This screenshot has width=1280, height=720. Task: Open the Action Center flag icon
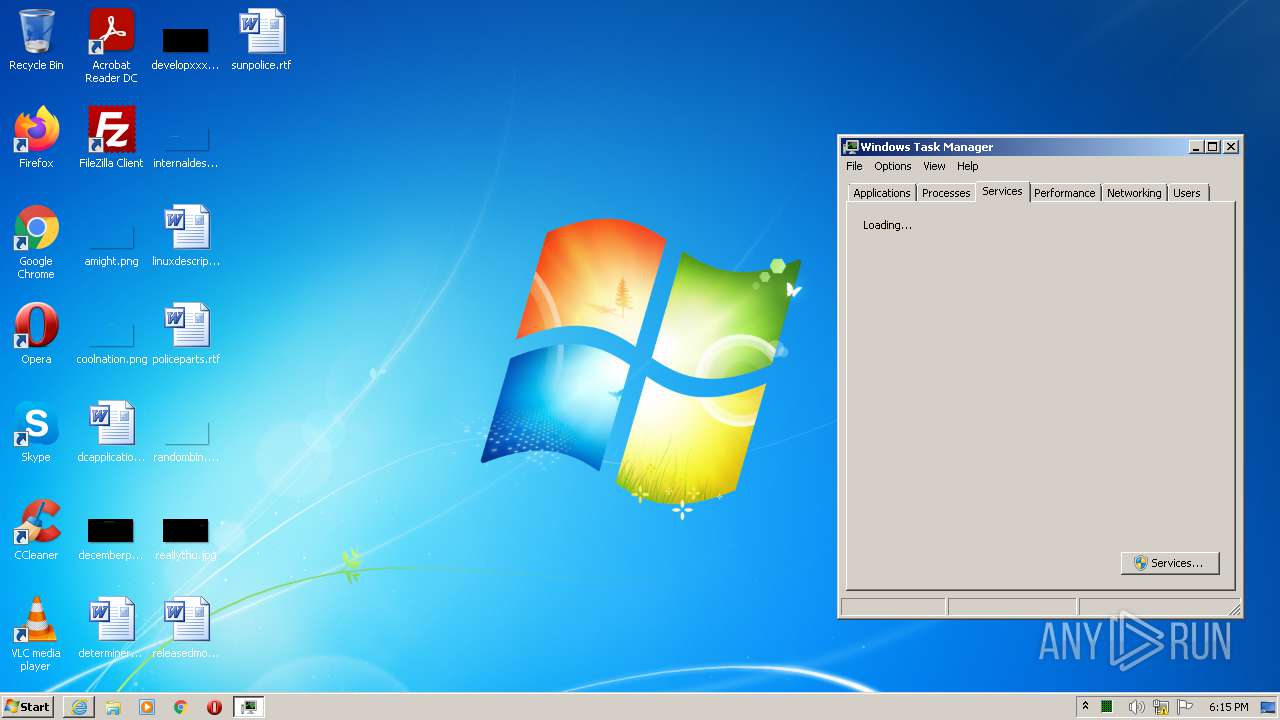[x=1185, y=707]
